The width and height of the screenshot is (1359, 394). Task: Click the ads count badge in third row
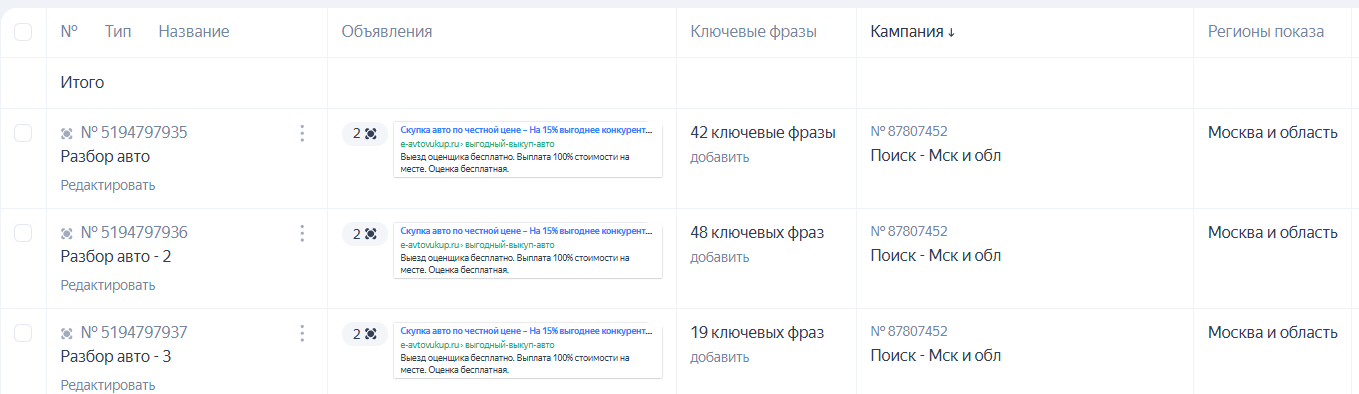[x=364, y=334]
